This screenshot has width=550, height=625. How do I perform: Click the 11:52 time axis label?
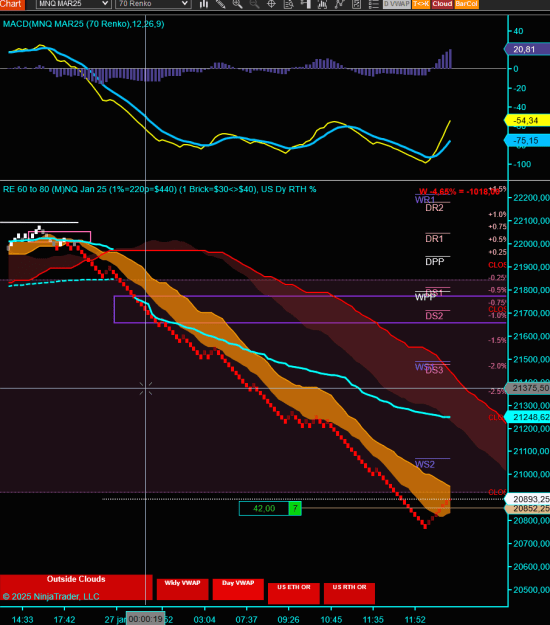[x=415, y=620]
